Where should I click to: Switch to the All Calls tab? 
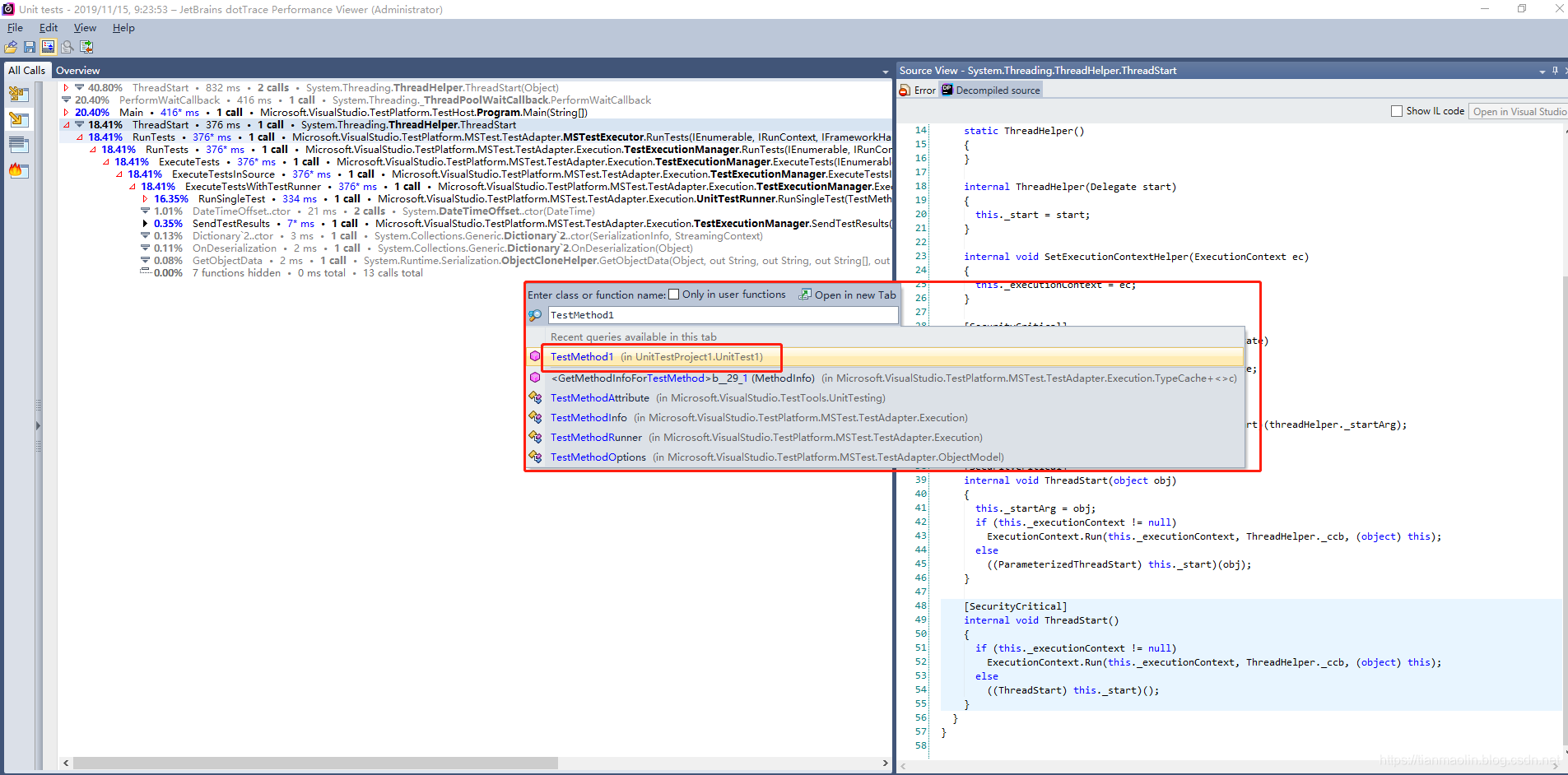pyautogui.click(x=26, y=71)
